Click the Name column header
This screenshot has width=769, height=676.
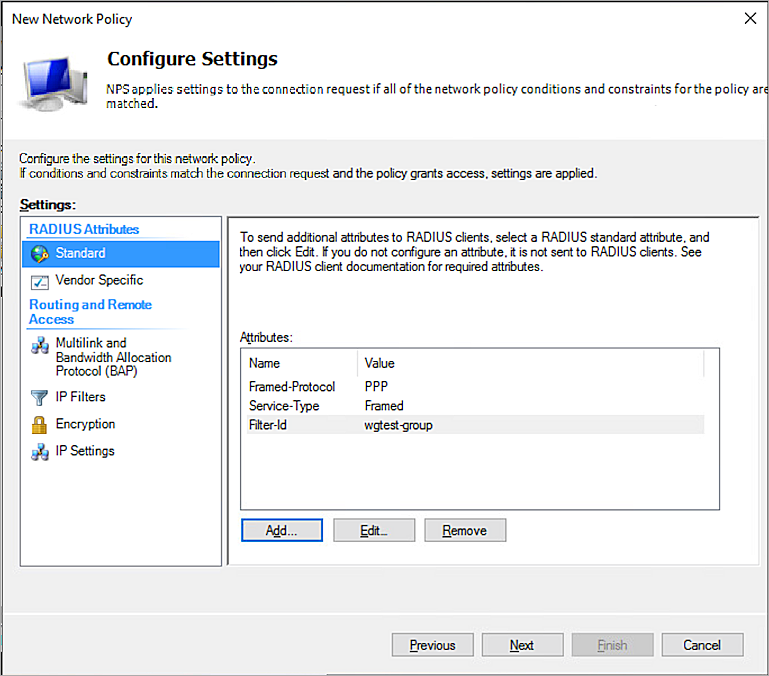[x=265, y=364]
